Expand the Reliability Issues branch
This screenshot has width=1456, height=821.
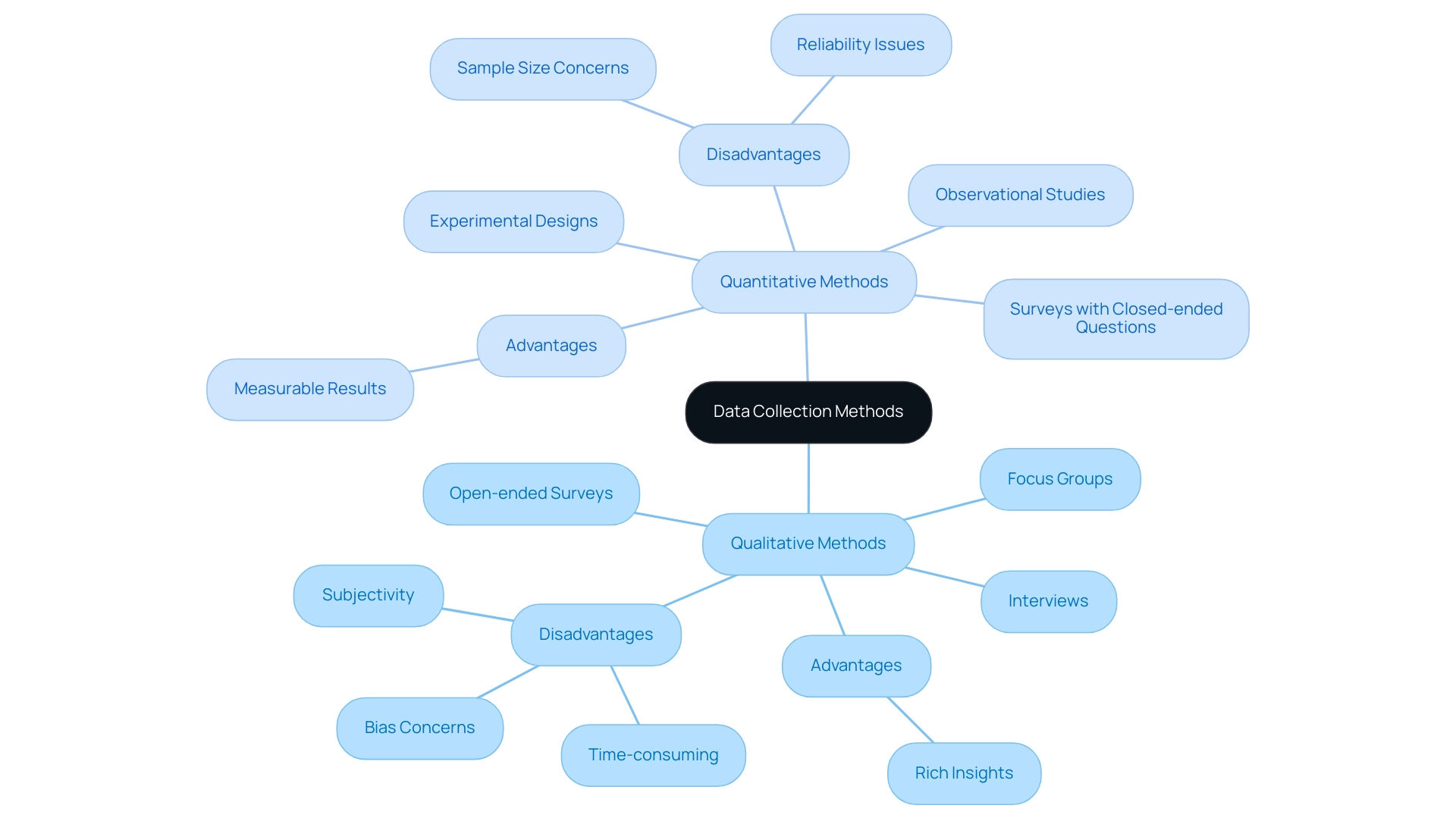861,44
